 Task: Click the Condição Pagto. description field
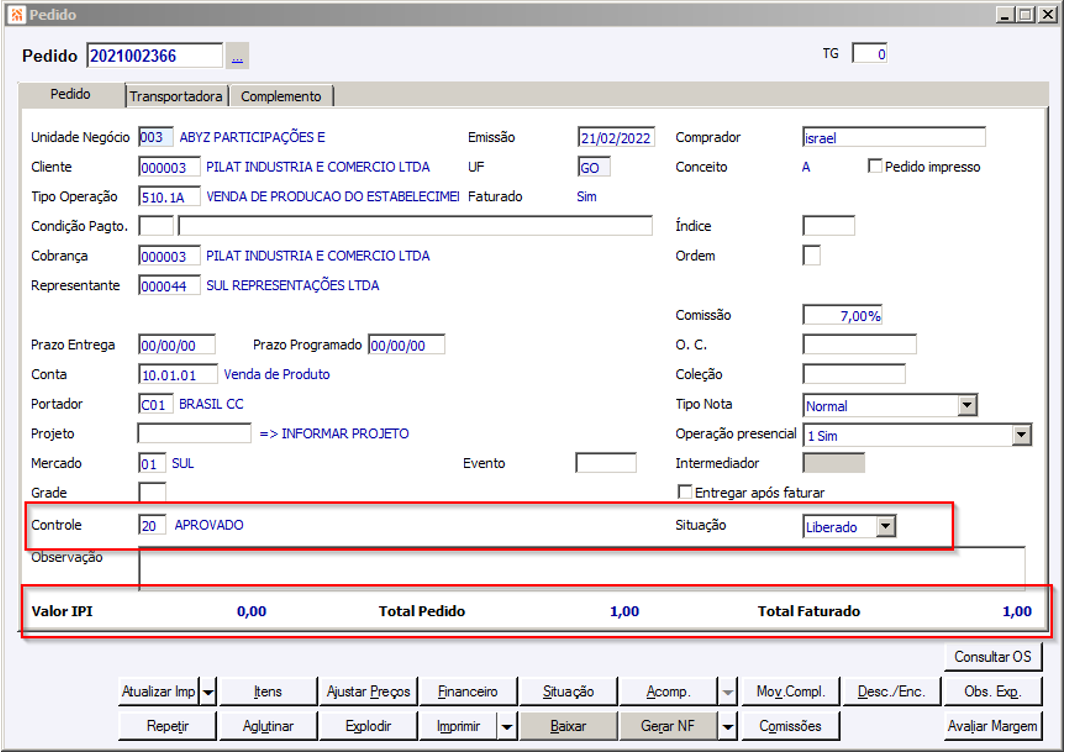[x=415, y=226]
